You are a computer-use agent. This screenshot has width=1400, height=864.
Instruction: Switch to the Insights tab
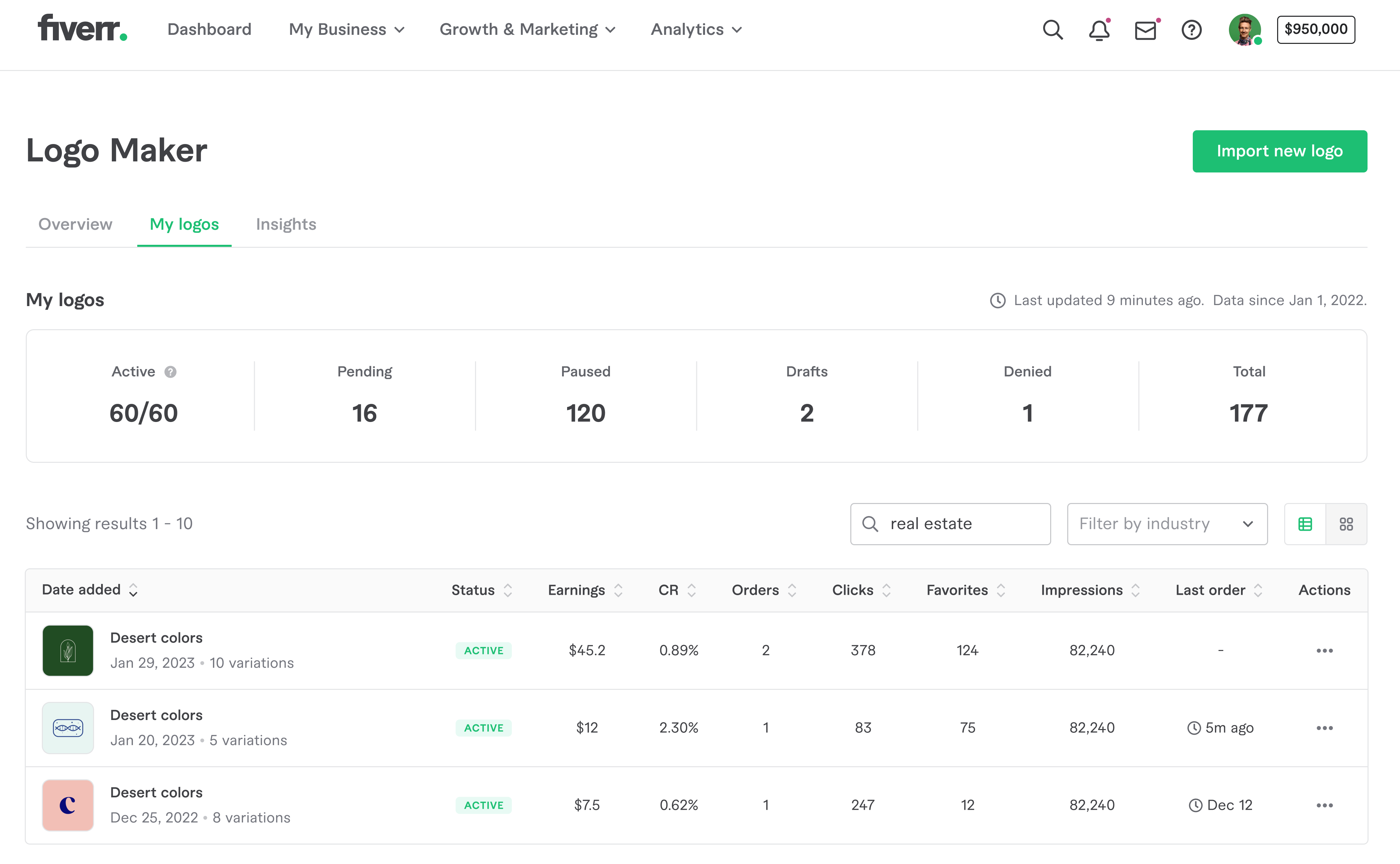(286, 224)
